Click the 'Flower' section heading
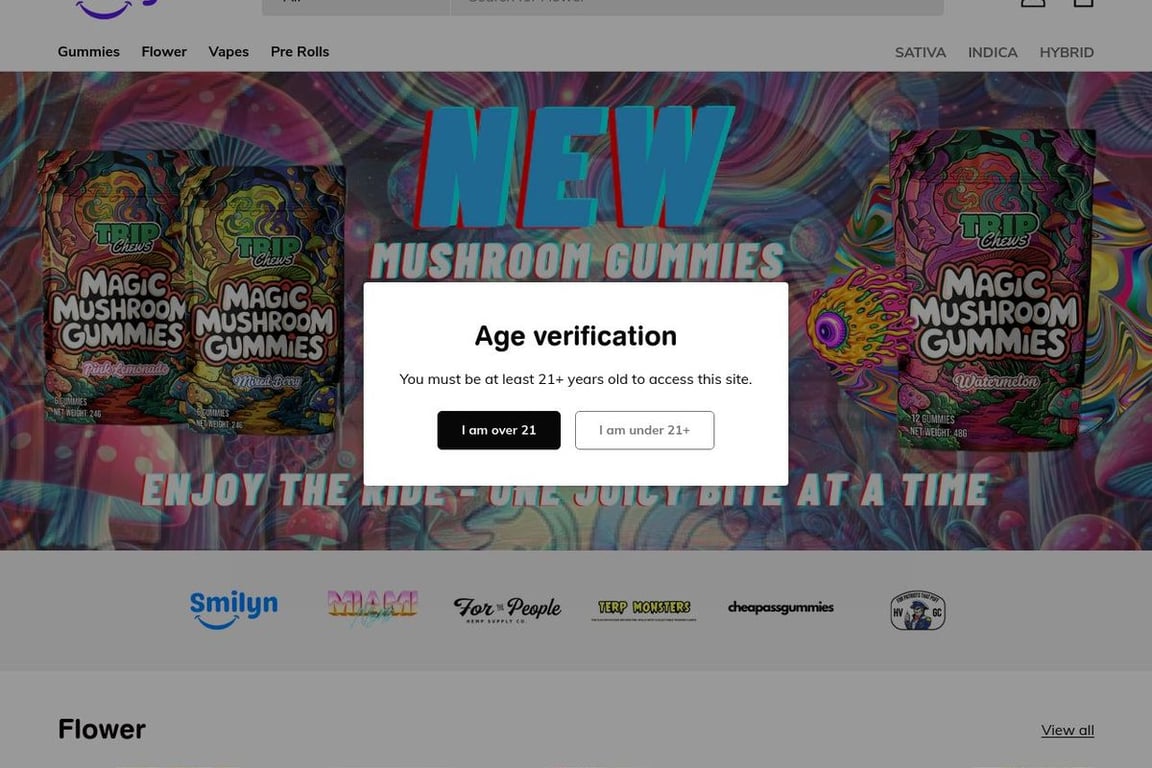 102,729
